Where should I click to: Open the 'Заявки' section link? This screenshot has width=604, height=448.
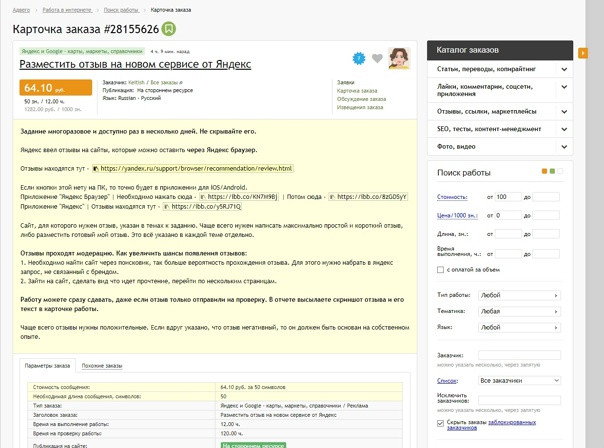click(x=346, y=82)
